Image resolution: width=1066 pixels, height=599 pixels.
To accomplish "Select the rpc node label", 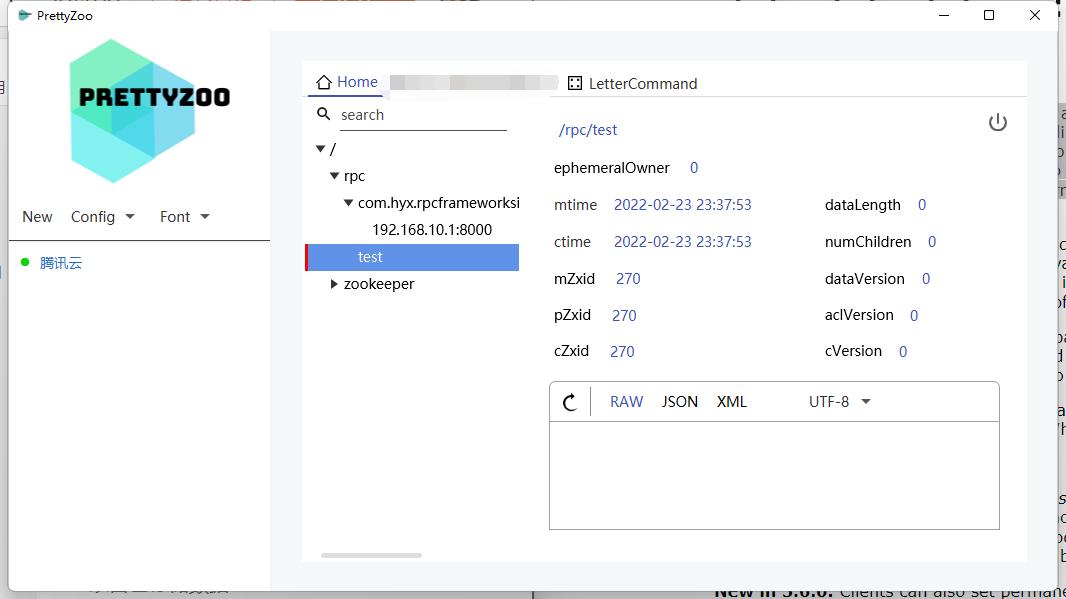I will (x=354, y=176).
